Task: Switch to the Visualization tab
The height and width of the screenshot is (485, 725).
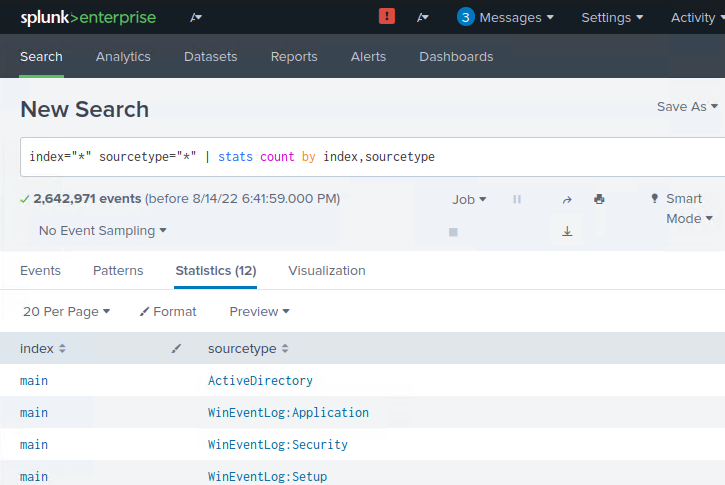Action: (x=327, y=270)
